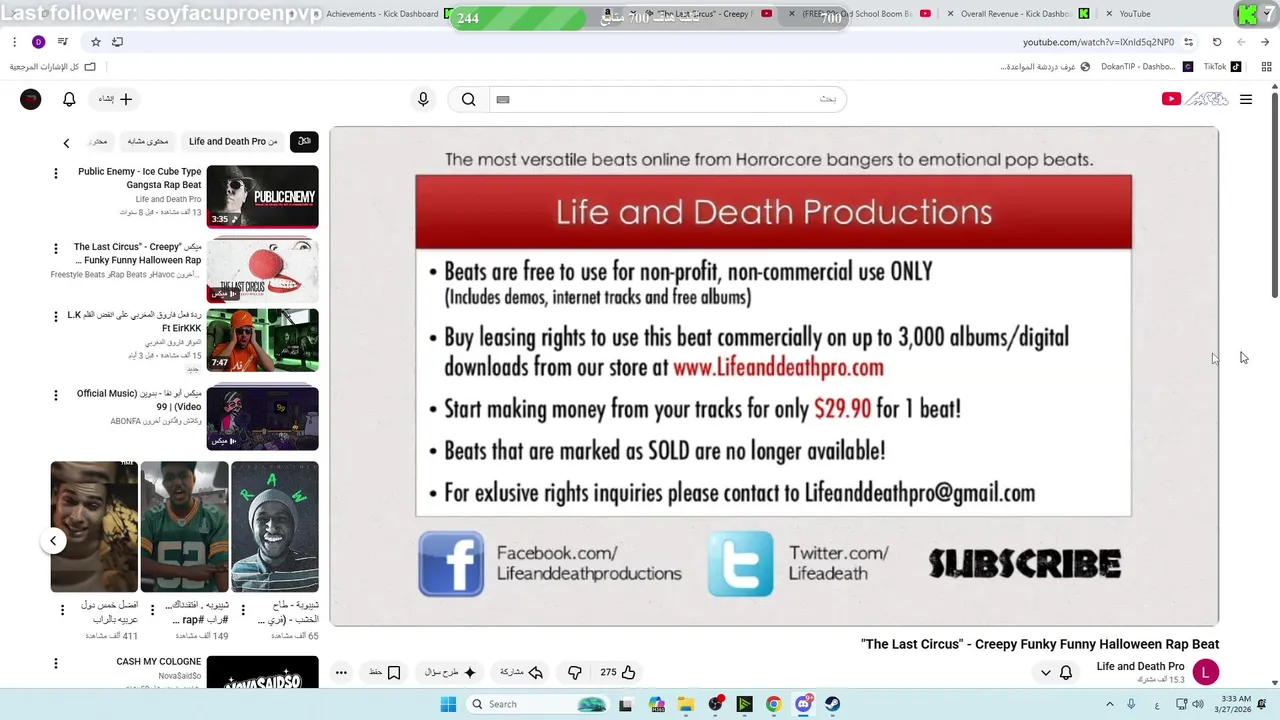This screenshot has width=1280, height=720.
Task: Open DokanTIP - Dashboard bookmark
Action: pyautogui.click(x=1146, y=67)
